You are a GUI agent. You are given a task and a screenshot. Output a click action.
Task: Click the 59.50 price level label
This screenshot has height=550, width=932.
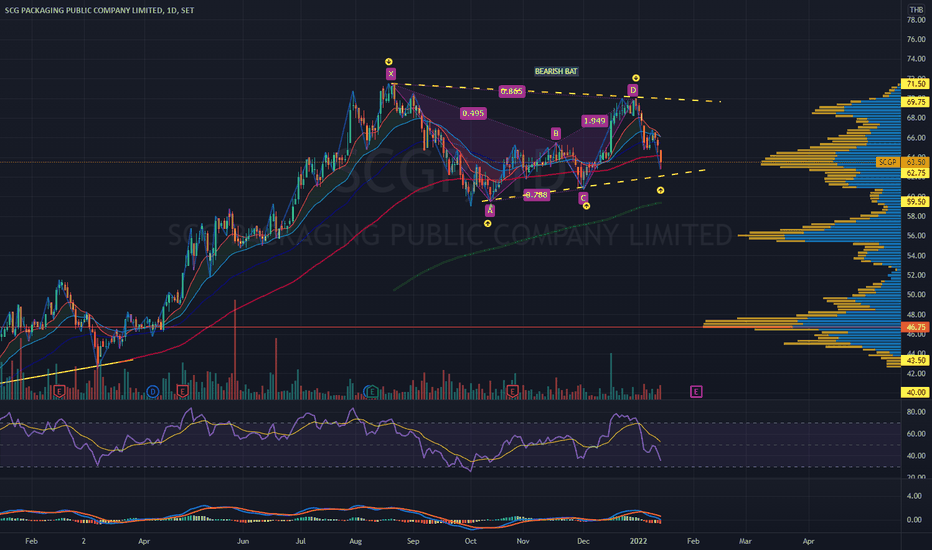915,202
